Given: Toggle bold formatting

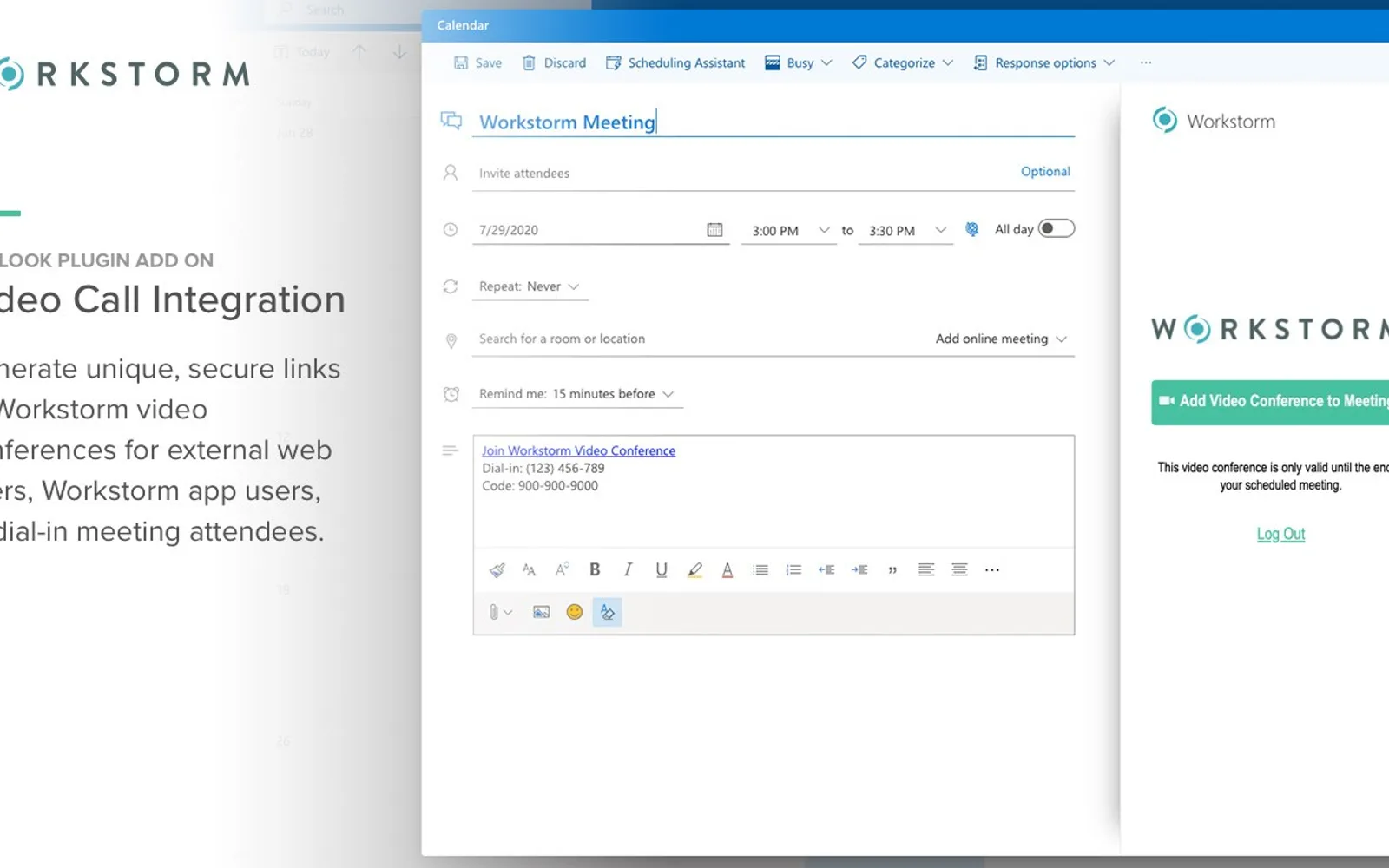Looking at the screenshot, I should coord(595,569).
